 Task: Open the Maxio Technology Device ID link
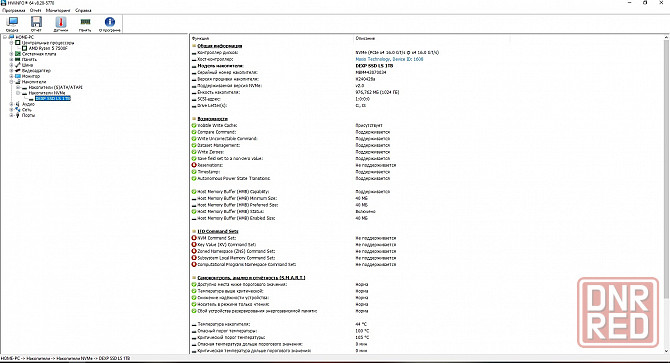tap(389, 59)
